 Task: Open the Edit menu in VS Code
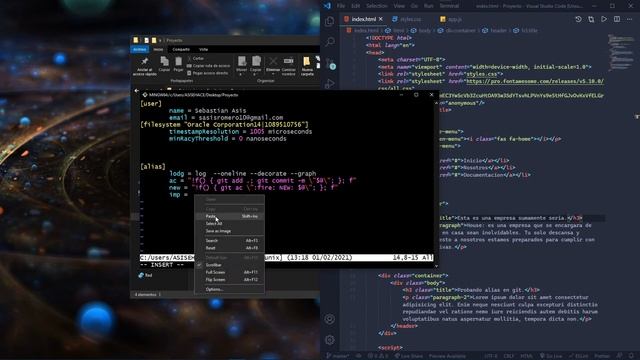point(356,6)
